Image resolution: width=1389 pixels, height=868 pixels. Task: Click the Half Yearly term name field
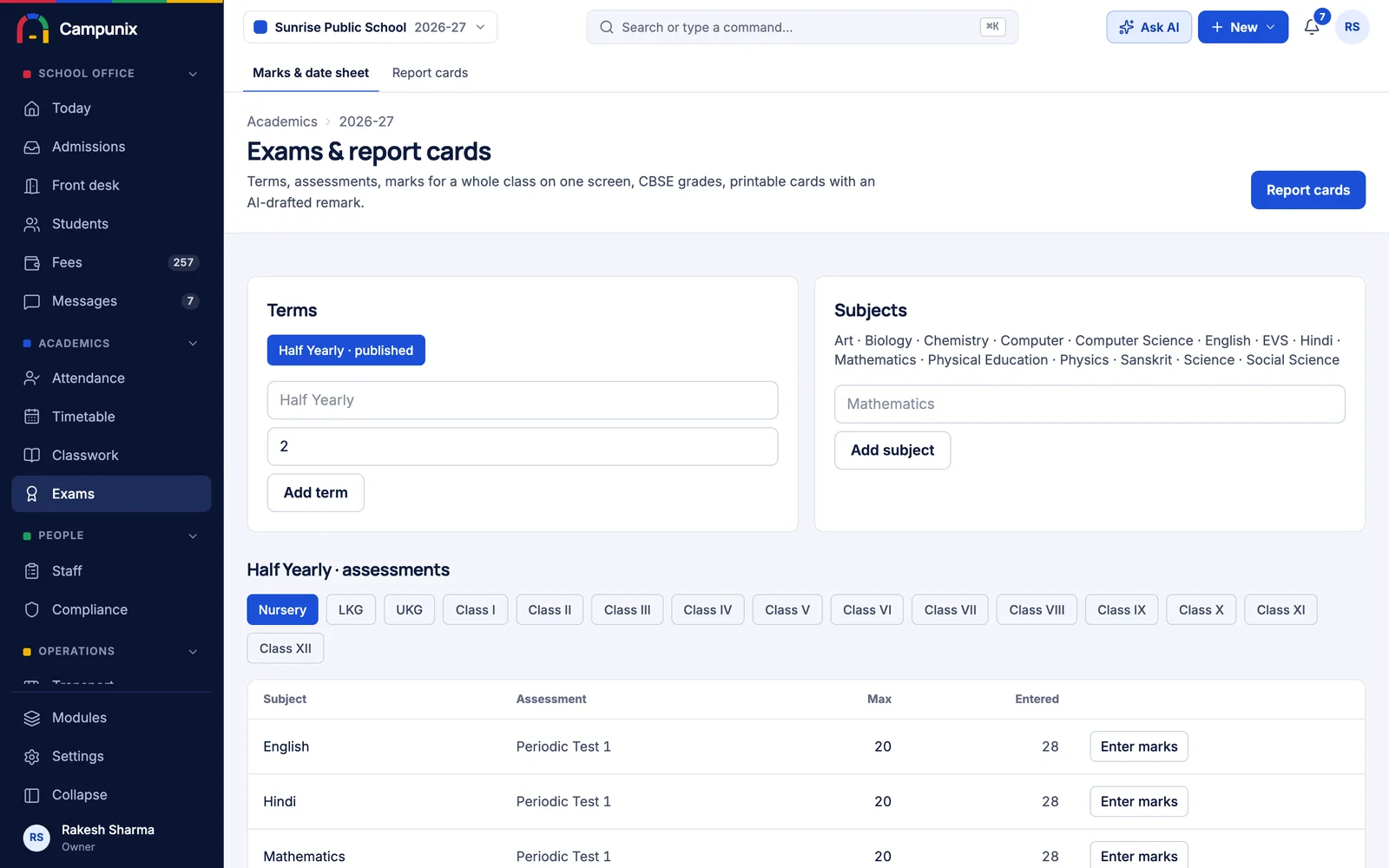click(x=523, y=400)
